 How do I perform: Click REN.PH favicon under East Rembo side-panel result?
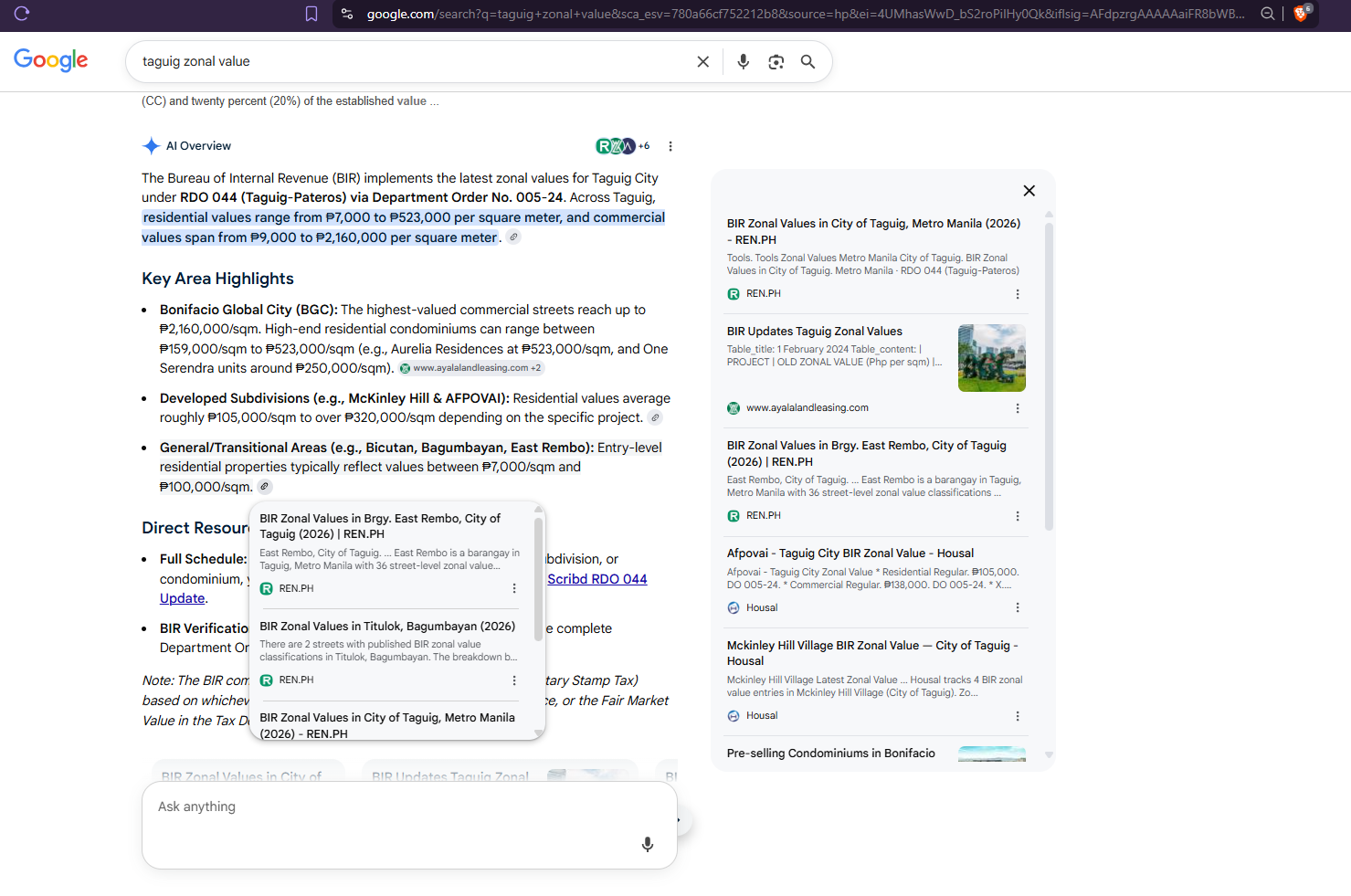coord(734,516)
